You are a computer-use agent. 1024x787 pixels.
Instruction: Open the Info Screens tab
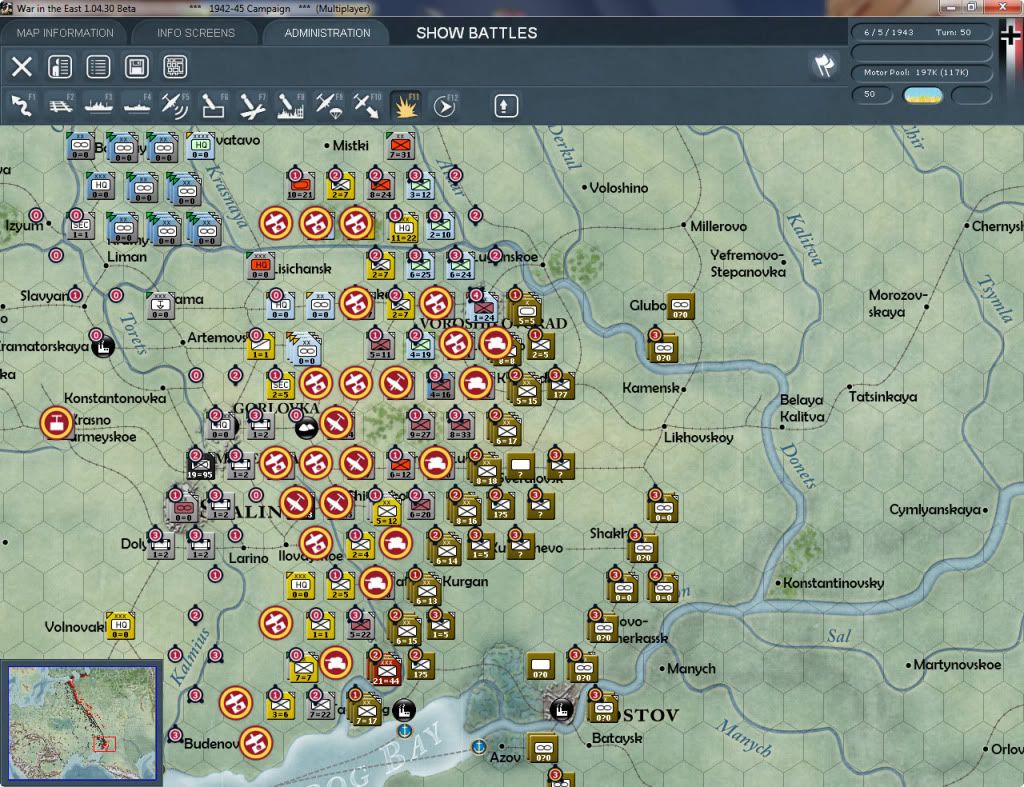click(x=195, y=33)
